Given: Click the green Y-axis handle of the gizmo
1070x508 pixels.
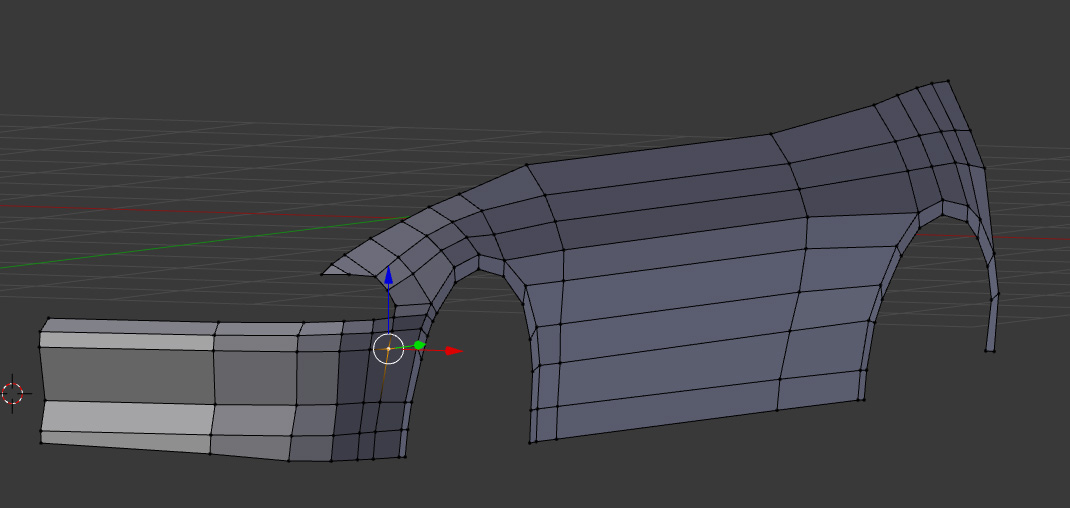Looking at the screenshot, I should (x=419, y=345).
